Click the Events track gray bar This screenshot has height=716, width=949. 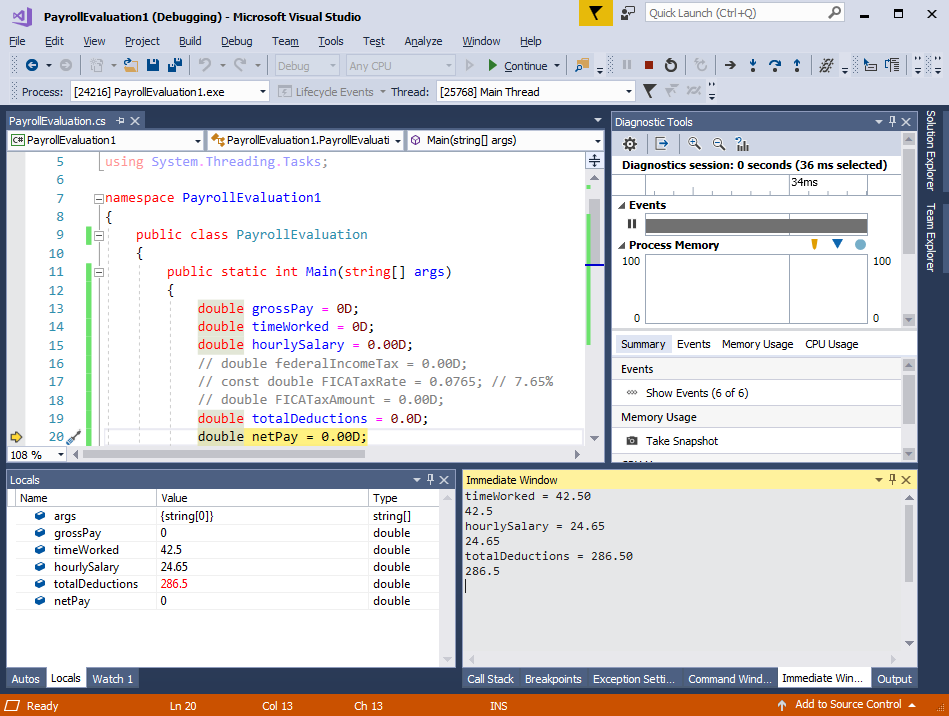pos(756,225)
